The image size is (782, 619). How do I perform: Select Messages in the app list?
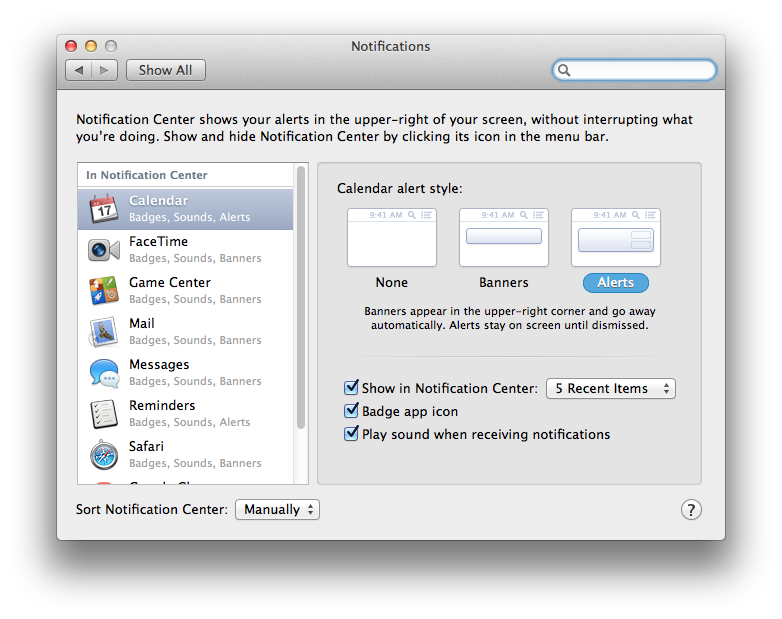[x=186, y=373]
